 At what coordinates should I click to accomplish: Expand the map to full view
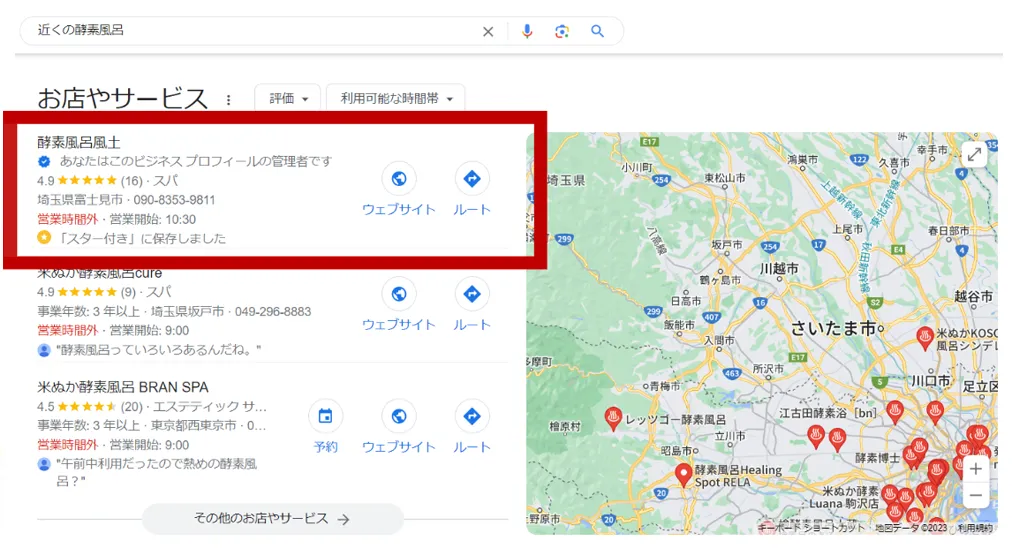(x=974, y=155)
